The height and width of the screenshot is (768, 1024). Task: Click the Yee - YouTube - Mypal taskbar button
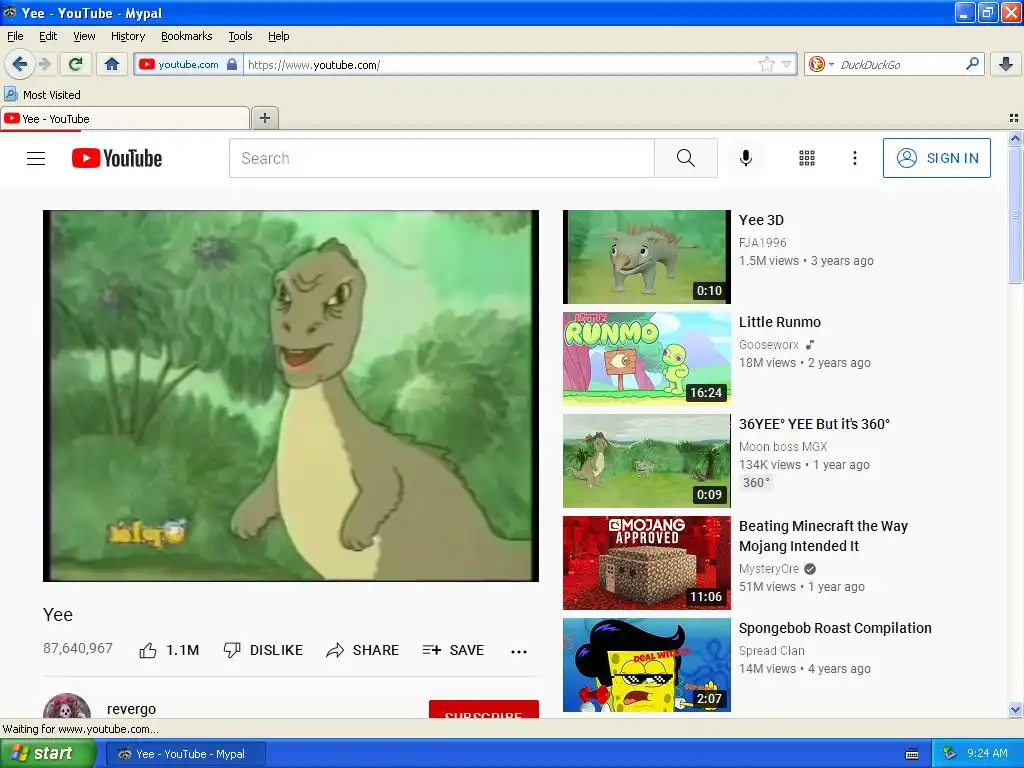pyautogui.click(x=185, y=754)
